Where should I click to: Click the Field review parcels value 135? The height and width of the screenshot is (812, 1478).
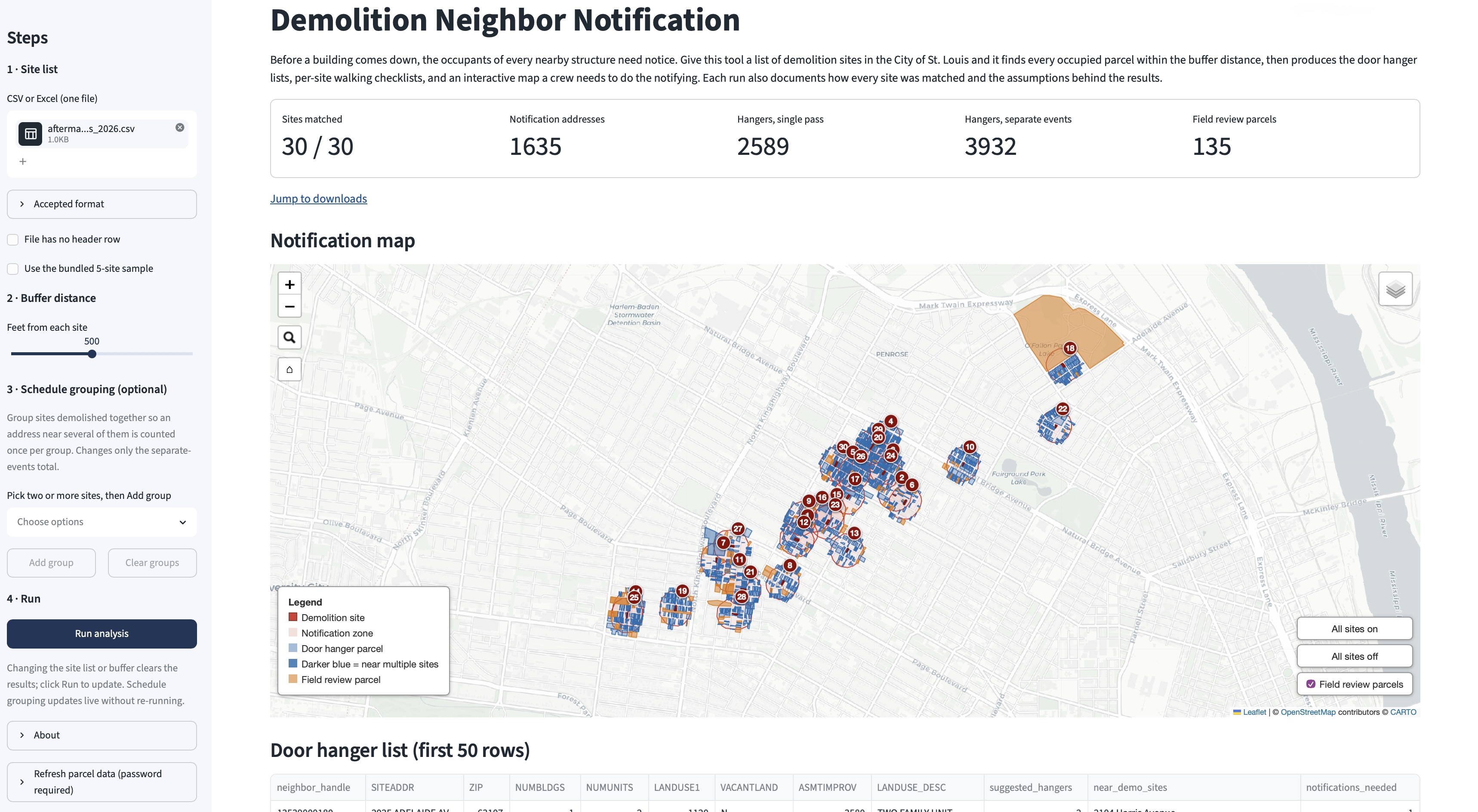1211,146
